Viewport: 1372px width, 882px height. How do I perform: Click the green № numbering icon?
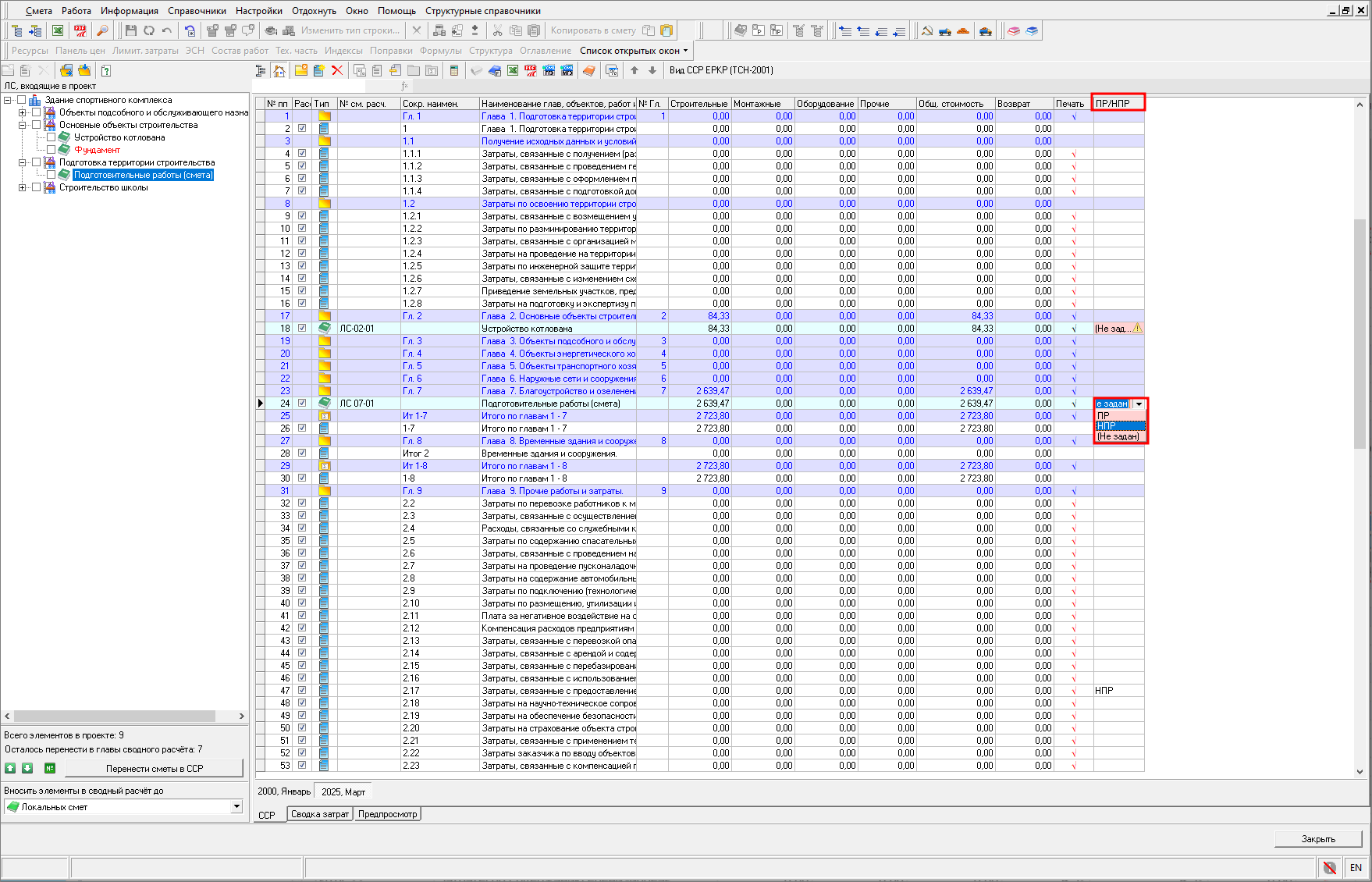tap(50, 768)
